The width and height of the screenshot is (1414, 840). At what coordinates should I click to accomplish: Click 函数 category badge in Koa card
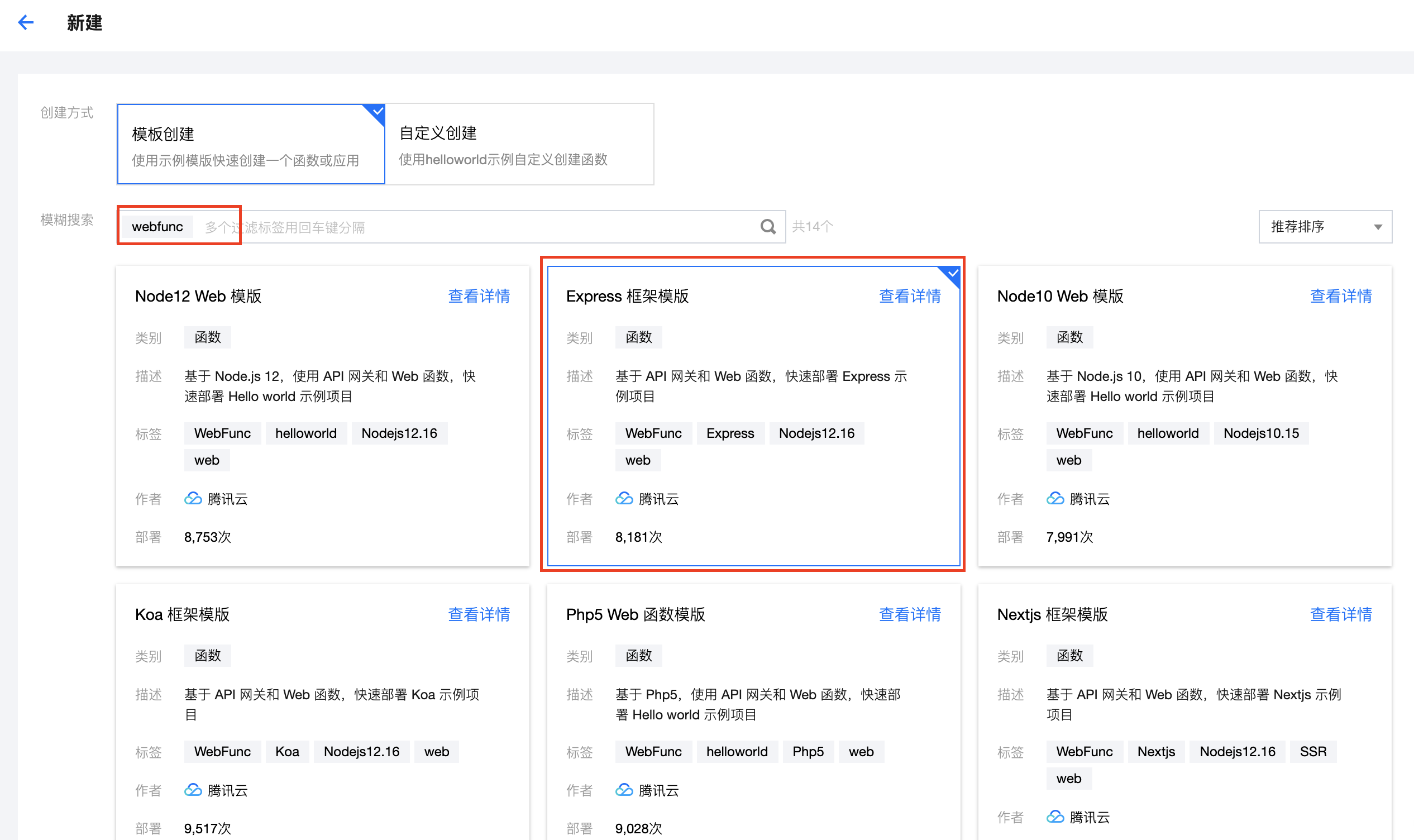click(x=208, y=656)
